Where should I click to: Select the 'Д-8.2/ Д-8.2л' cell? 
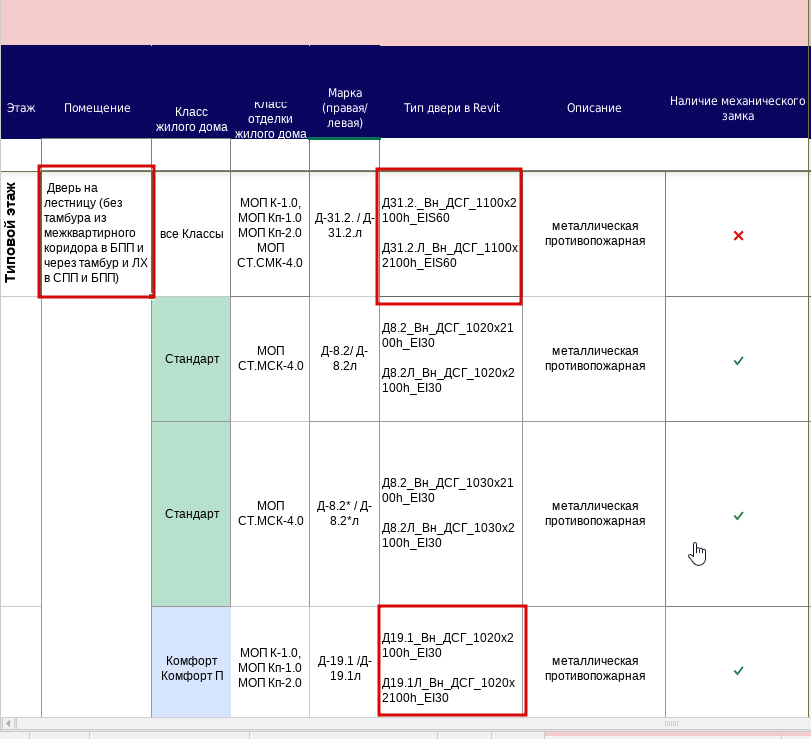(x=344, y=359)
